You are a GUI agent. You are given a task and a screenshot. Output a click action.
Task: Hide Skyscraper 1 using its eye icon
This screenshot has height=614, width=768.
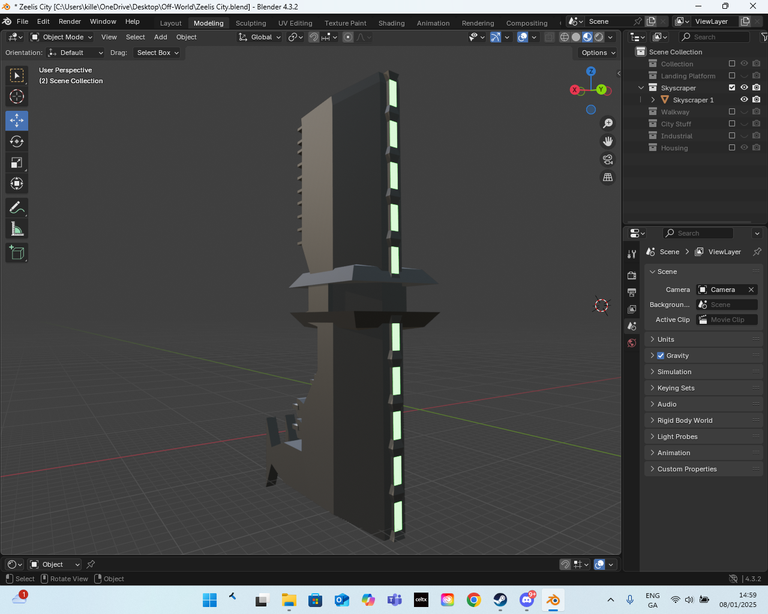click(x=744, y=100)
